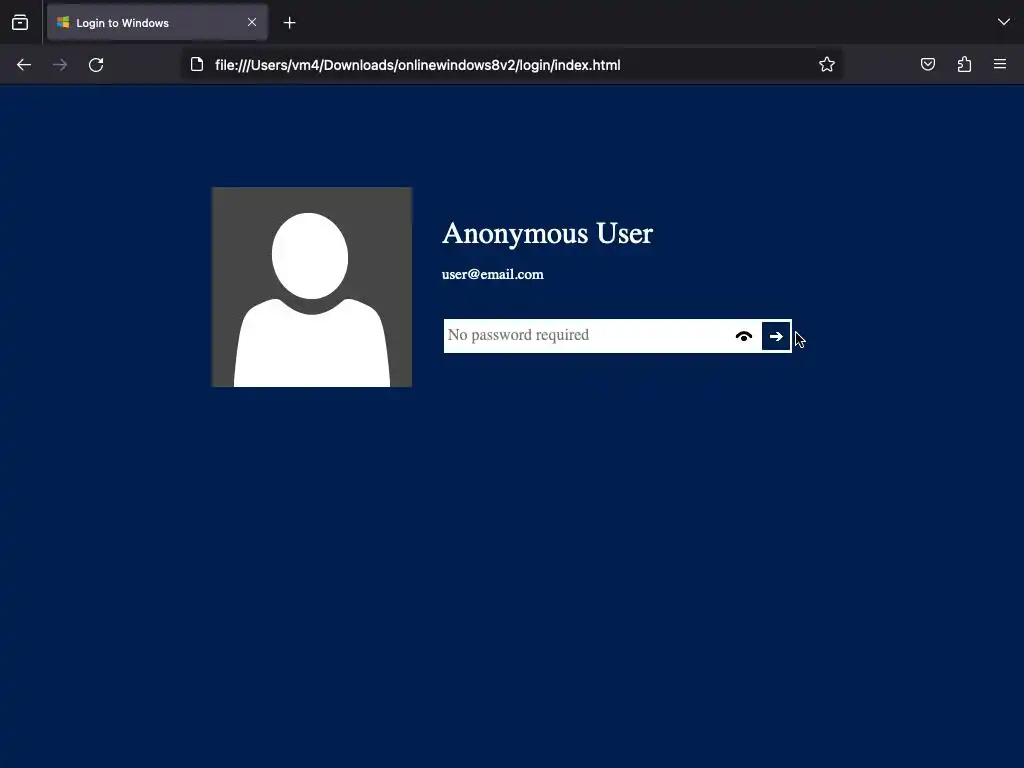Click the Anonymous User avatar picture
Viewport: 1024px width, 768px height.
click(x=312, y=287)
